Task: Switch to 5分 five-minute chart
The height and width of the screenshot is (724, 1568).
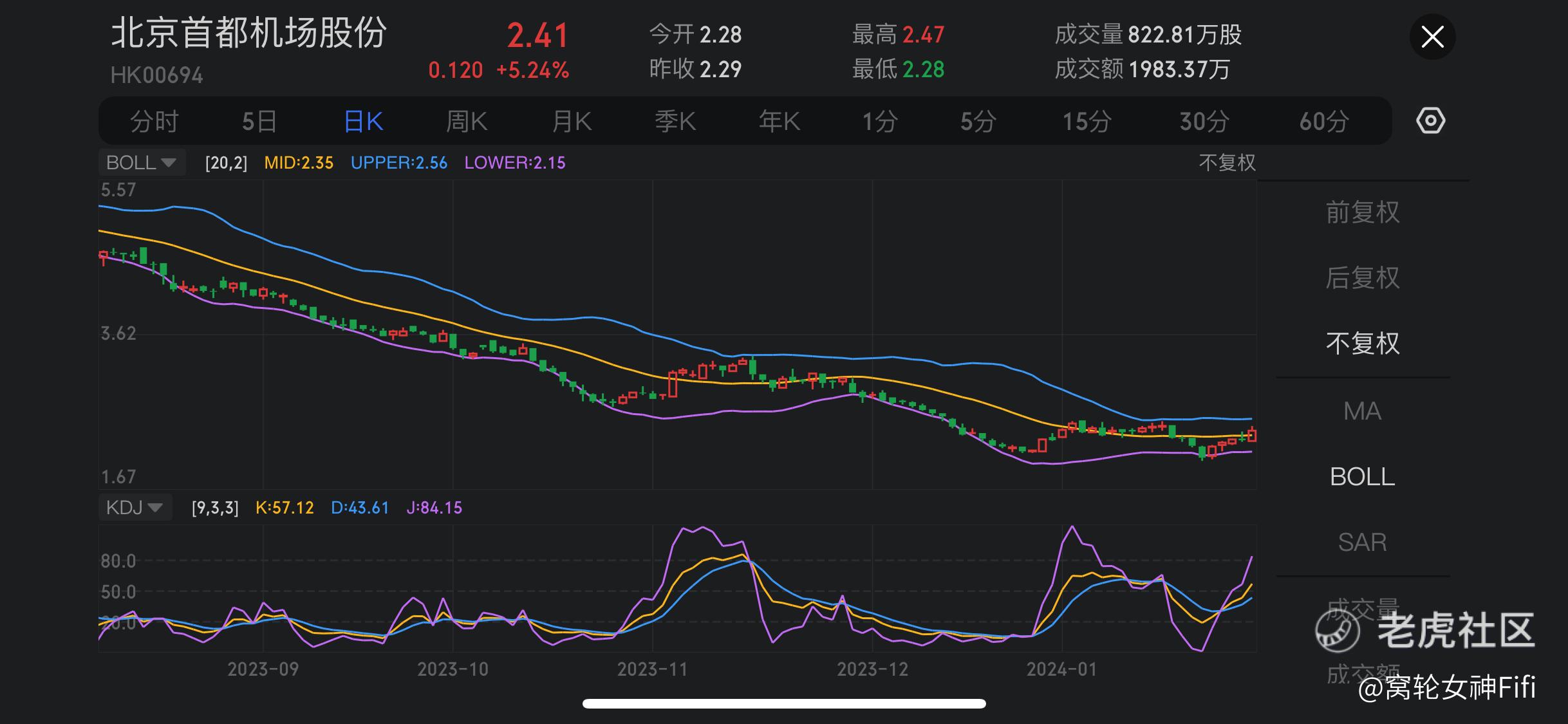Action: coord(978,122)
